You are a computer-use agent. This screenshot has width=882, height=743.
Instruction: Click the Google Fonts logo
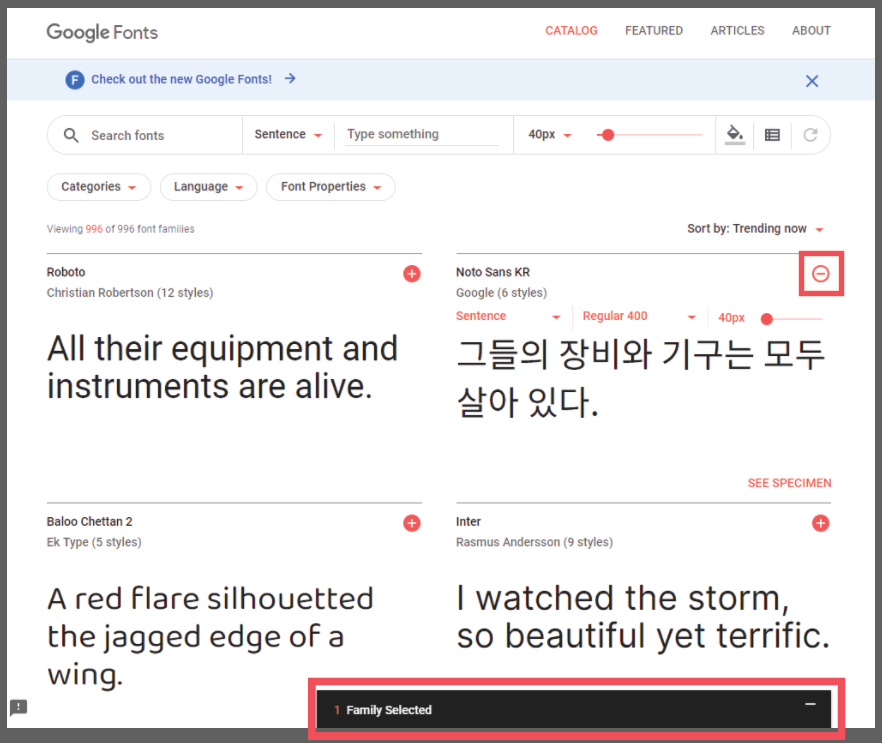(x=102, y=32)
